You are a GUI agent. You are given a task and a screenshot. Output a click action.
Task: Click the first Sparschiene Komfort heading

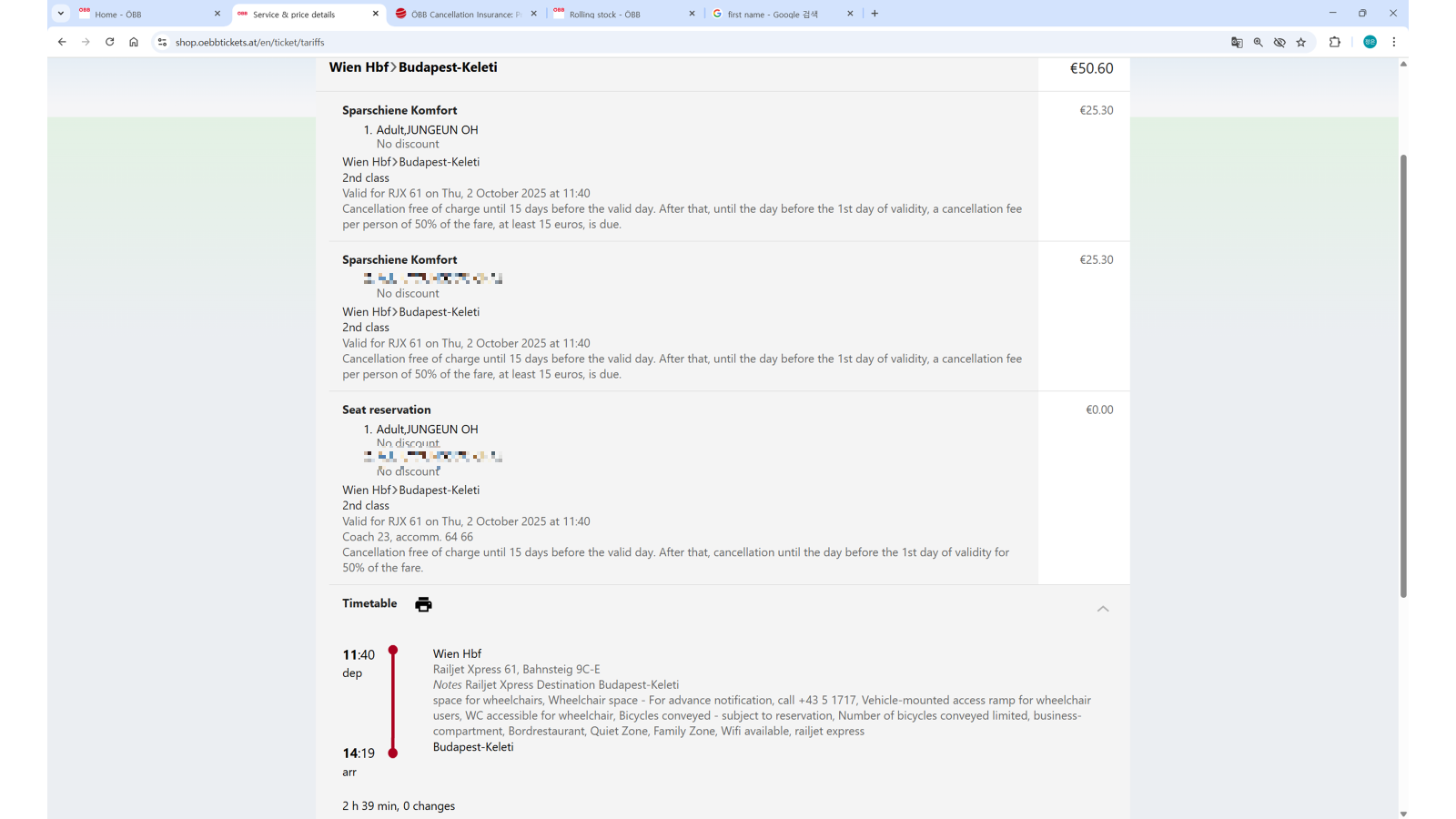[x=399, y=110]
